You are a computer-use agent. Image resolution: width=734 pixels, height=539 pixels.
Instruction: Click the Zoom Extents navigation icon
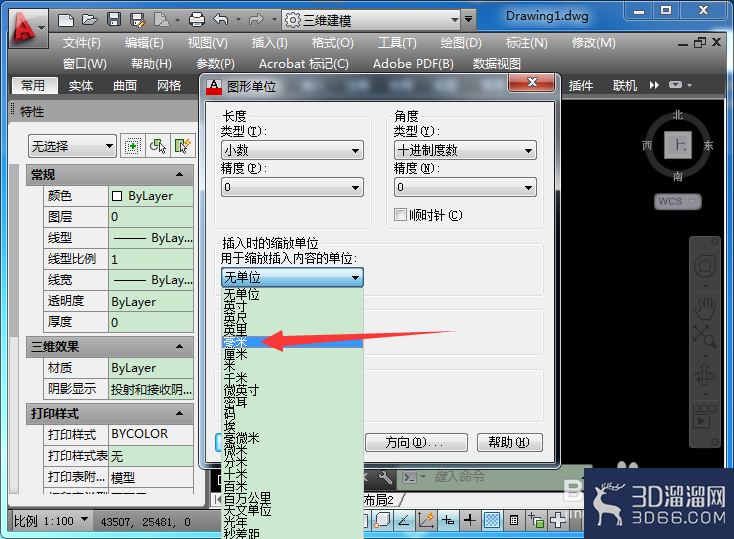[705, 336]
